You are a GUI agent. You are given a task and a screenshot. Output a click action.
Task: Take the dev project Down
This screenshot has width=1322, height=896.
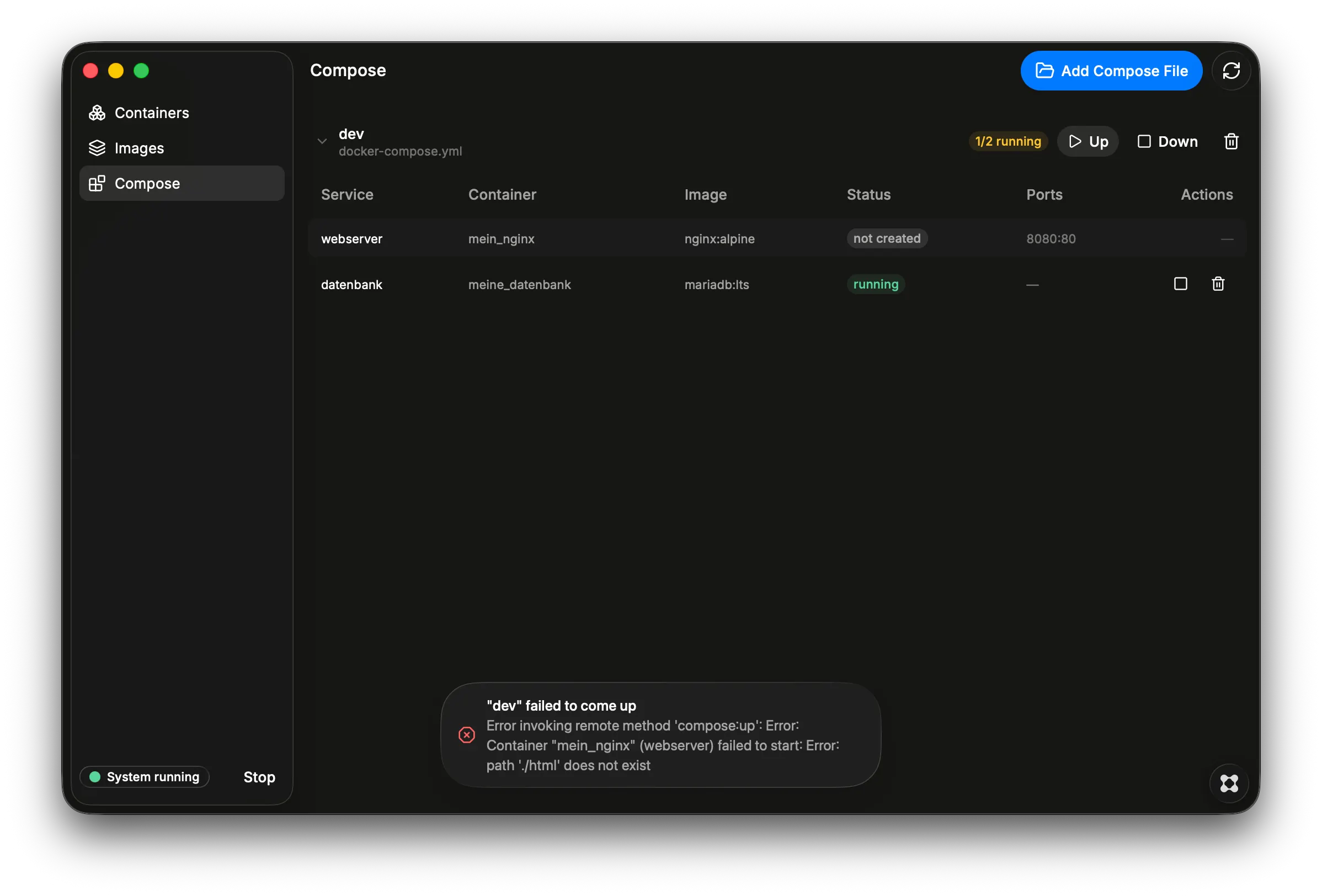(x=1168, y=141)
